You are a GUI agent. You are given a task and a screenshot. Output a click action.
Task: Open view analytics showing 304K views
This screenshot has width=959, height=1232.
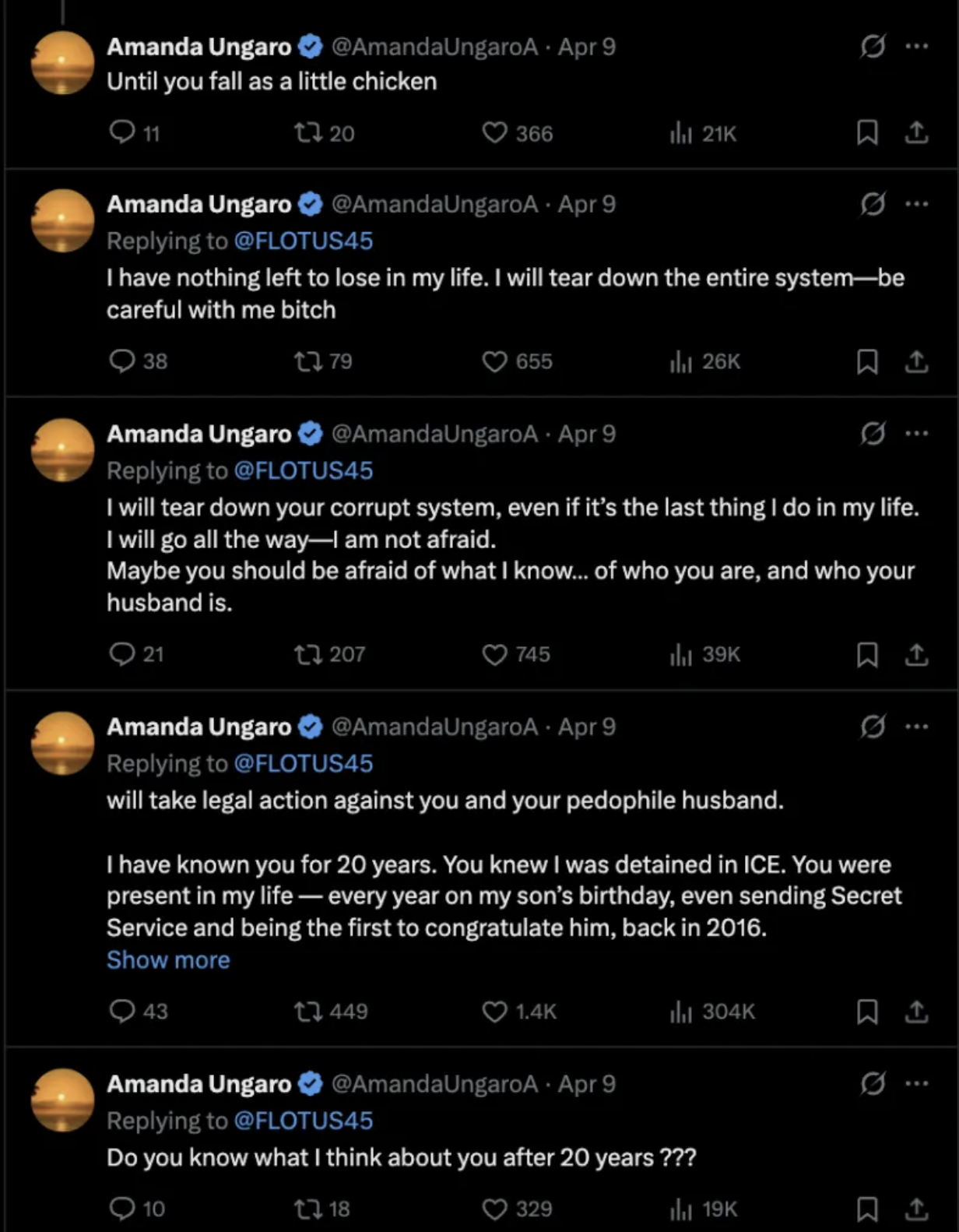[683, 1012]
